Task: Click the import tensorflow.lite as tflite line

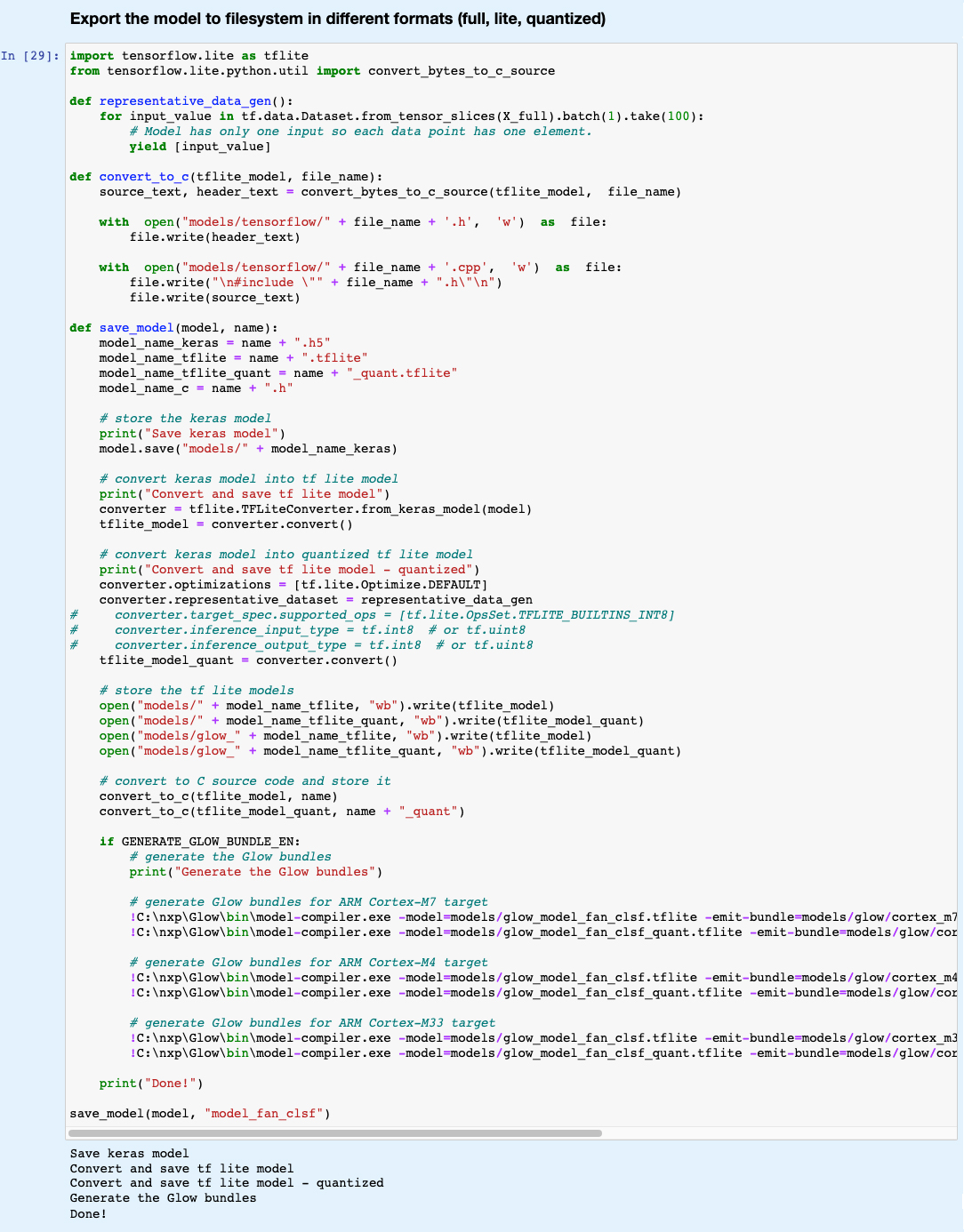Action: point(188,55)
